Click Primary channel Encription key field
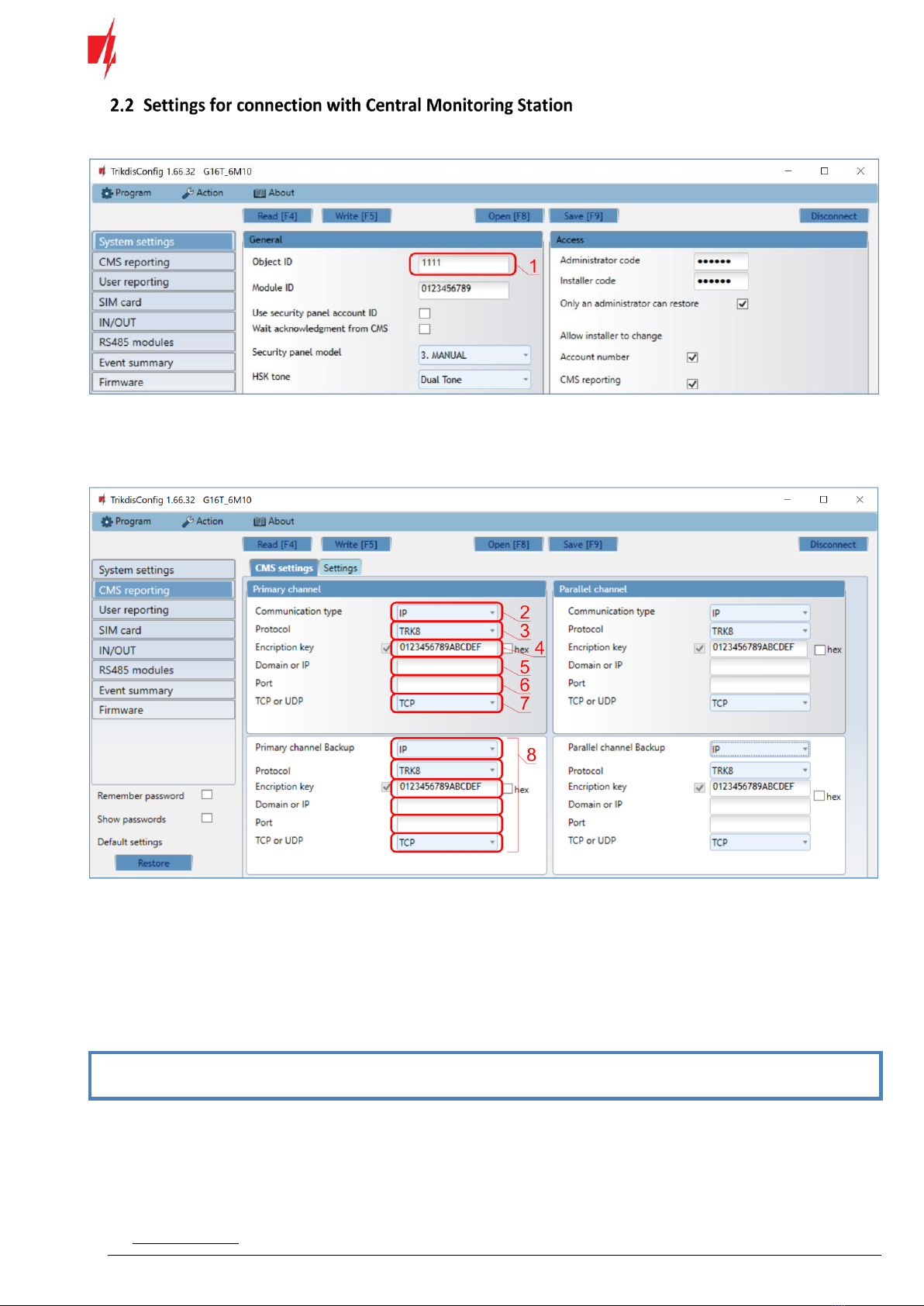The height and width of the screenshot is (1306, 924). click(447, 648)
